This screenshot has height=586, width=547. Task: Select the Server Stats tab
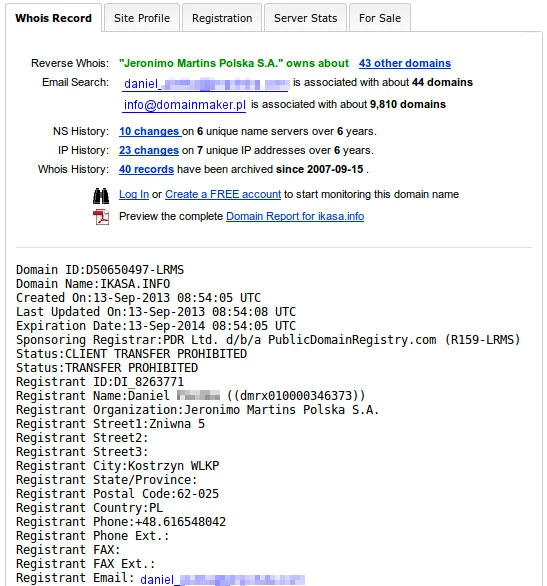point(306,18)
